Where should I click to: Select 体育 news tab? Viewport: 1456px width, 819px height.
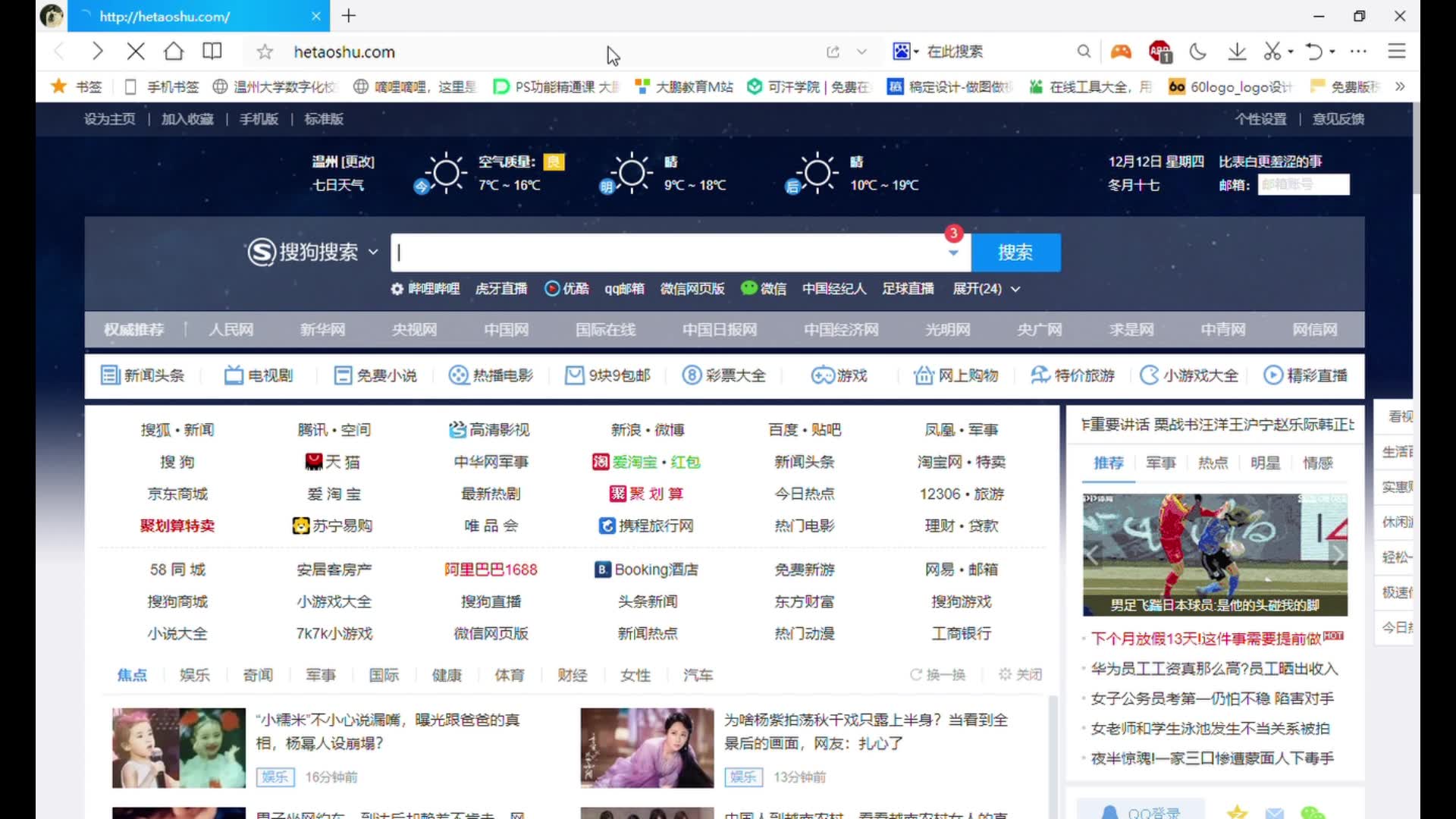[x=509, y=675]
